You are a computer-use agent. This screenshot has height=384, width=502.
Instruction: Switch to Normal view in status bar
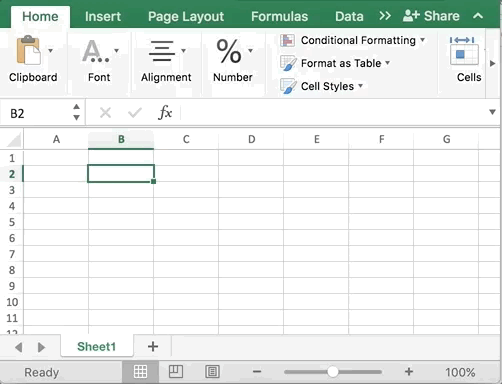[x=140, y=371]
